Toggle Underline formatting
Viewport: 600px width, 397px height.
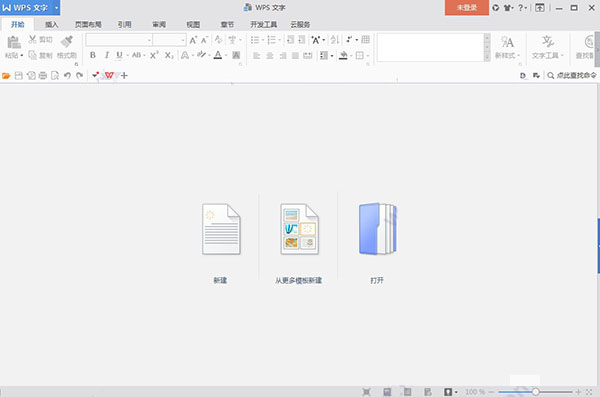pos(119,56)
